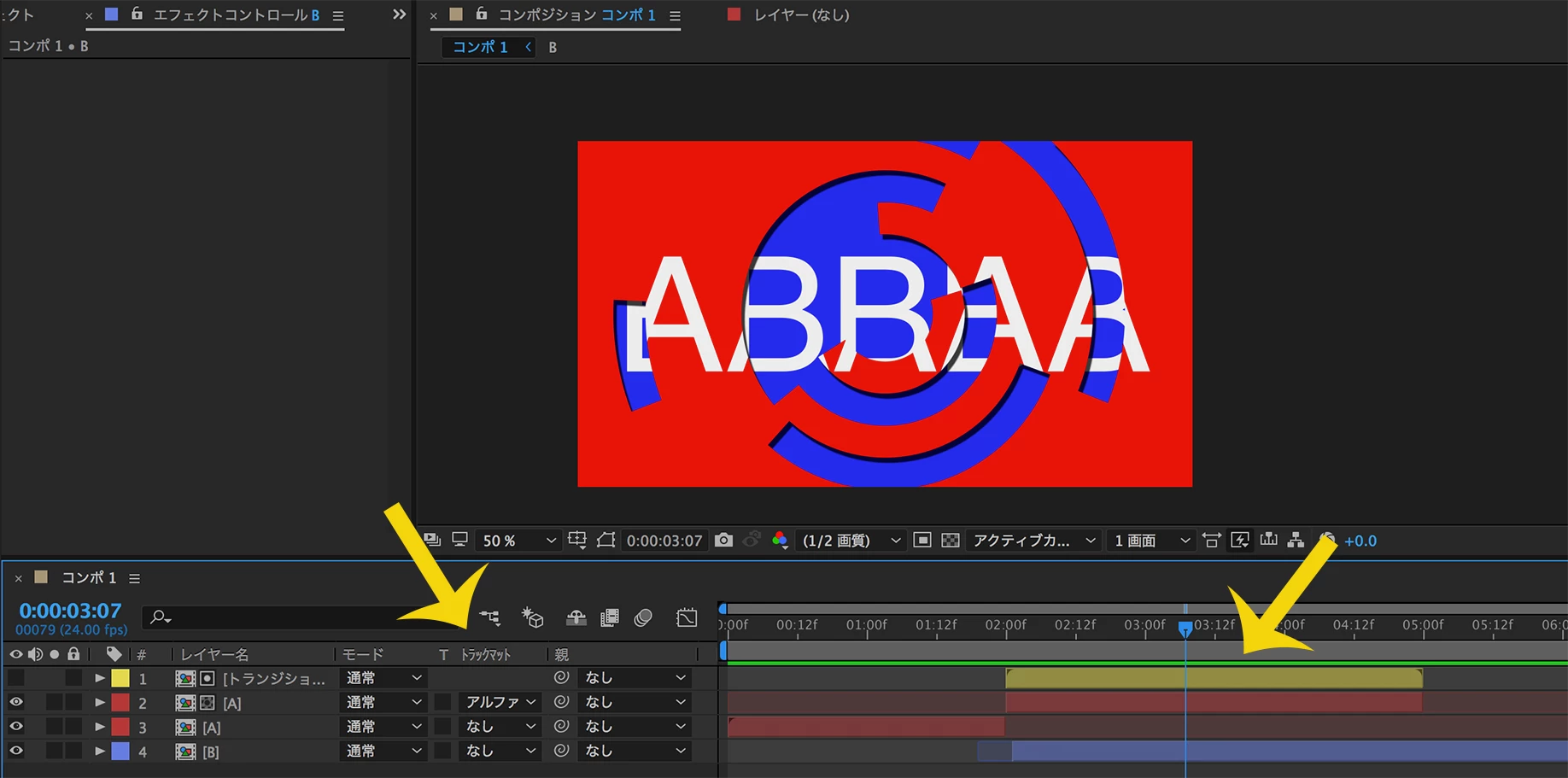Click the レイヤー名 column header
Screen dimensions: 1568x778
(214, 654)
